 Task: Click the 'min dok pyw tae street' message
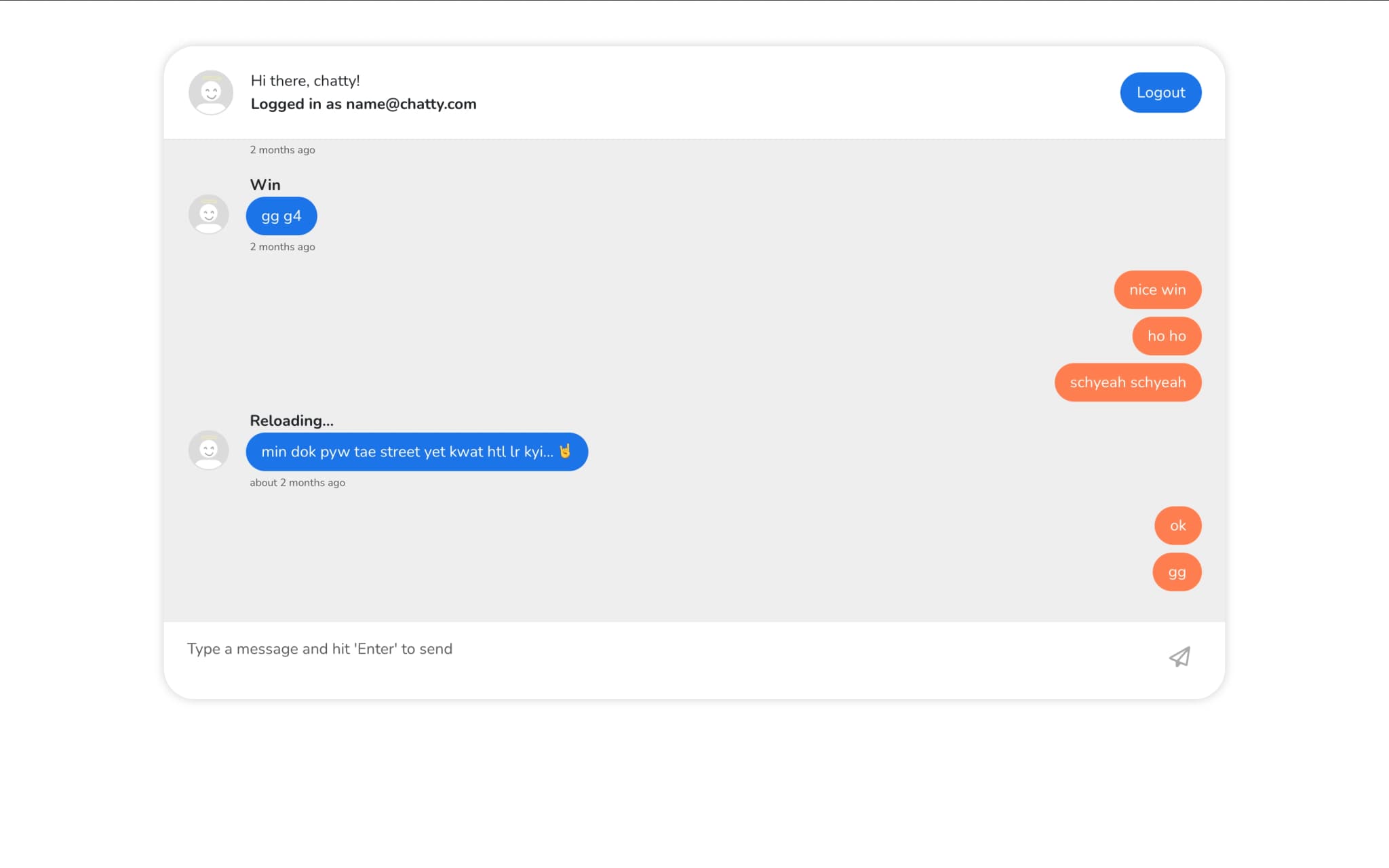(x=417, y=452)
